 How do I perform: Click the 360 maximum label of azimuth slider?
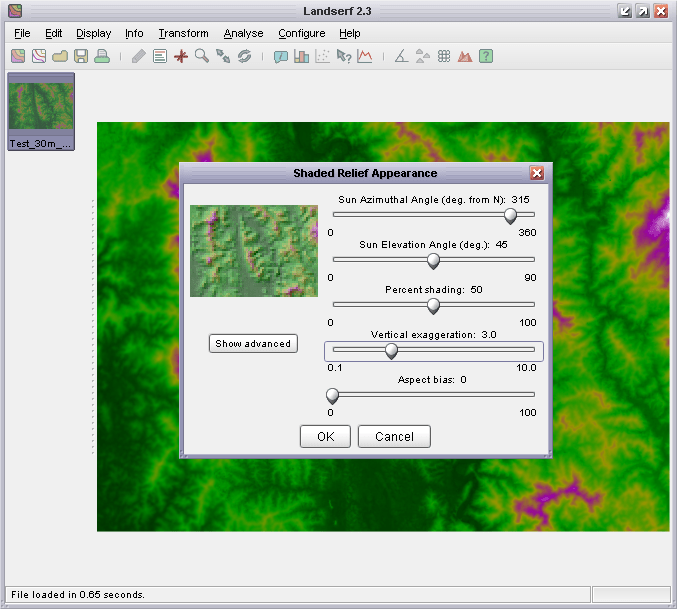tap(527, 233)
